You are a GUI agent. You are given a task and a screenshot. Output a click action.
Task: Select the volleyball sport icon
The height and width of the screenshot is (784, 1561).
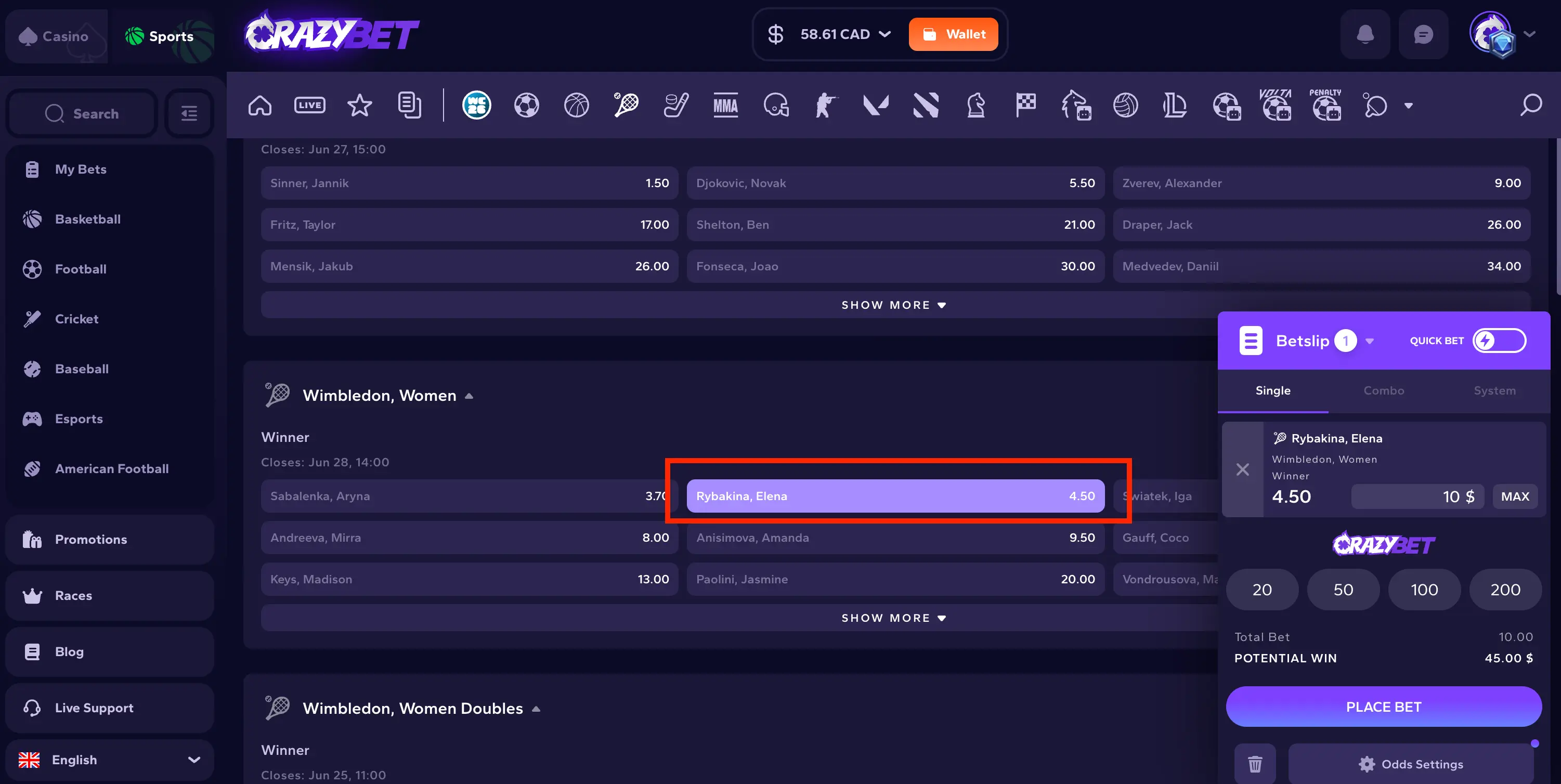[1126, 106]
